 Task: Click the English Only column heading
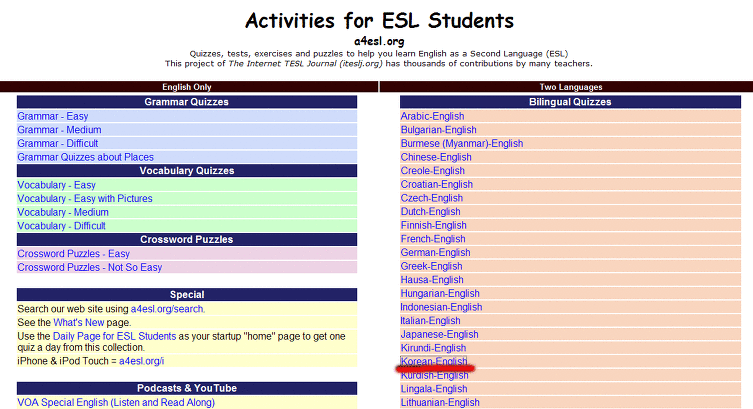[187, 87]
